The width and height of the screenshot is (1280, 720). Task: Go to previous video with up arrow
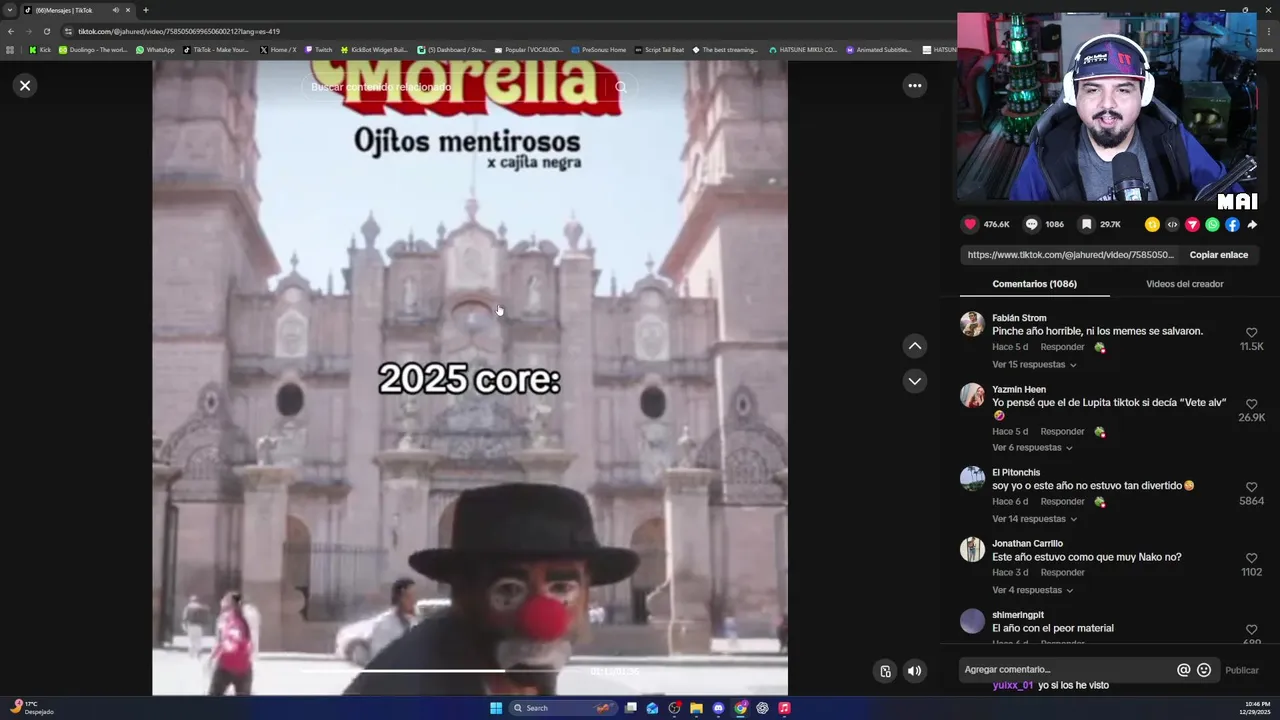click(x=914, y=346)
